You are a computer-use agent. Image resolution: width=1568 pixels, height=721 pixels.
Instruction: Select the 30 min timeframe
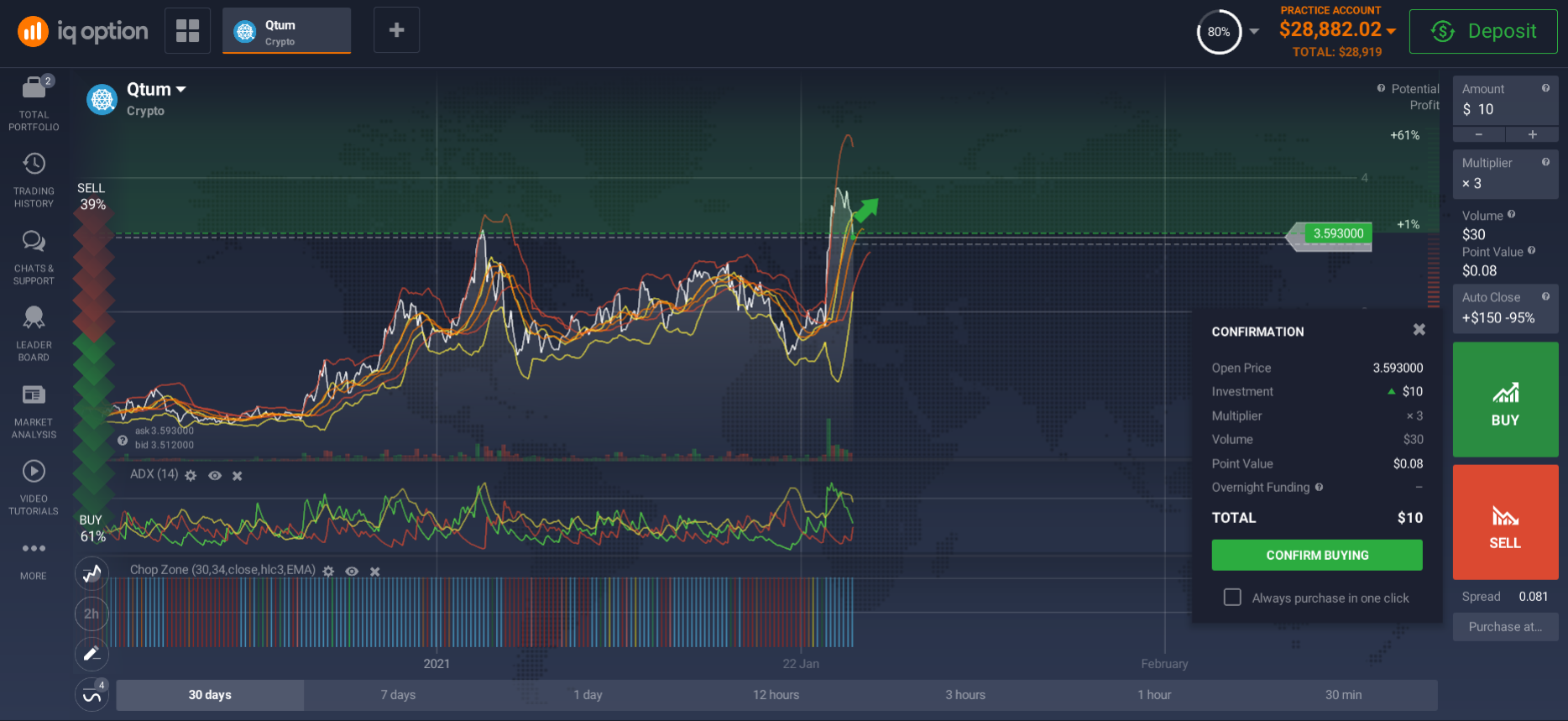(x=1343, y=695)
